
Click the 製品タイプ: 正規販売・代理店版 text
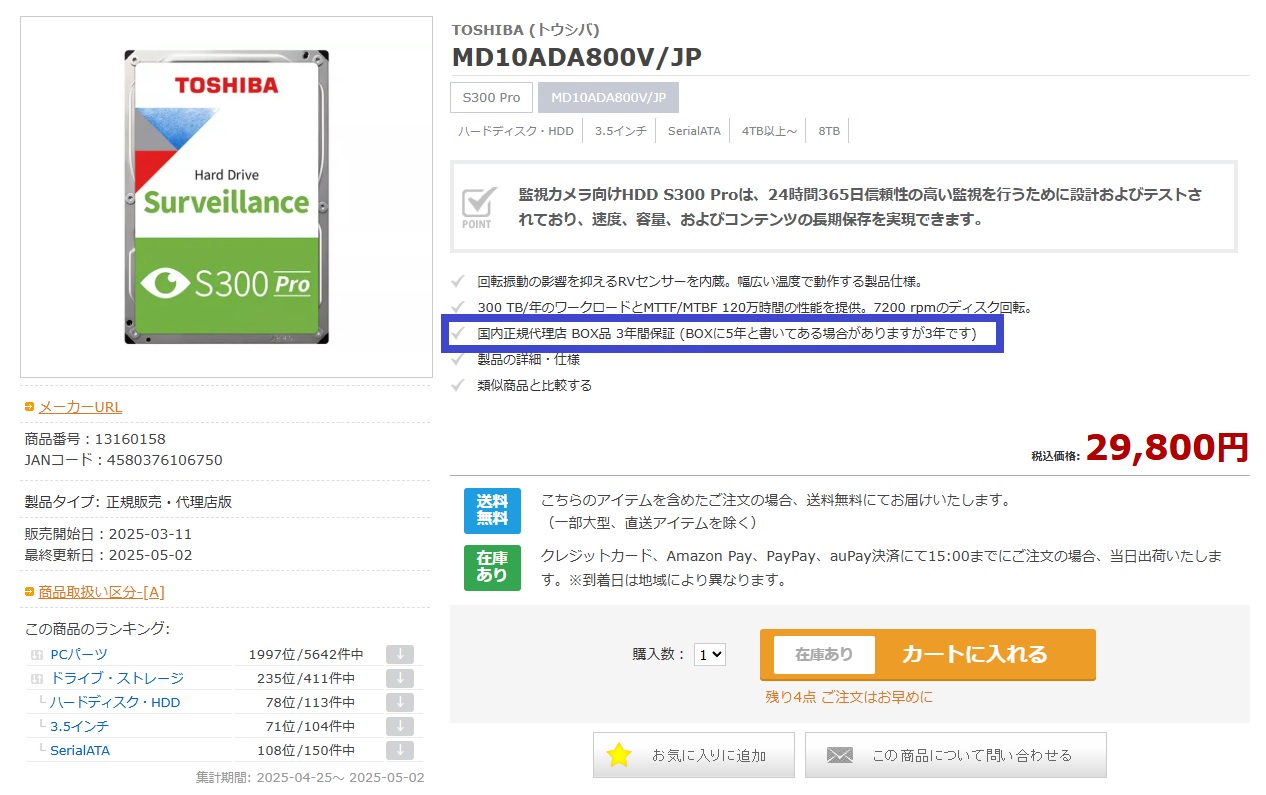(128, 502)
